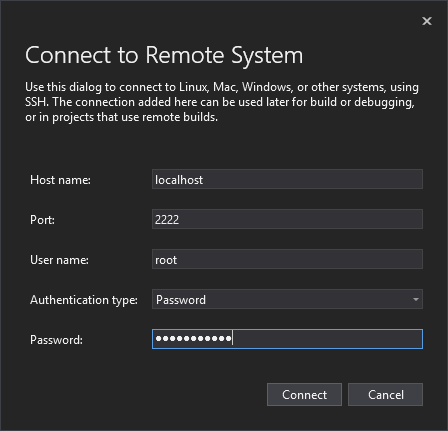Click on the 2222 port number

(x=167, y=220)
